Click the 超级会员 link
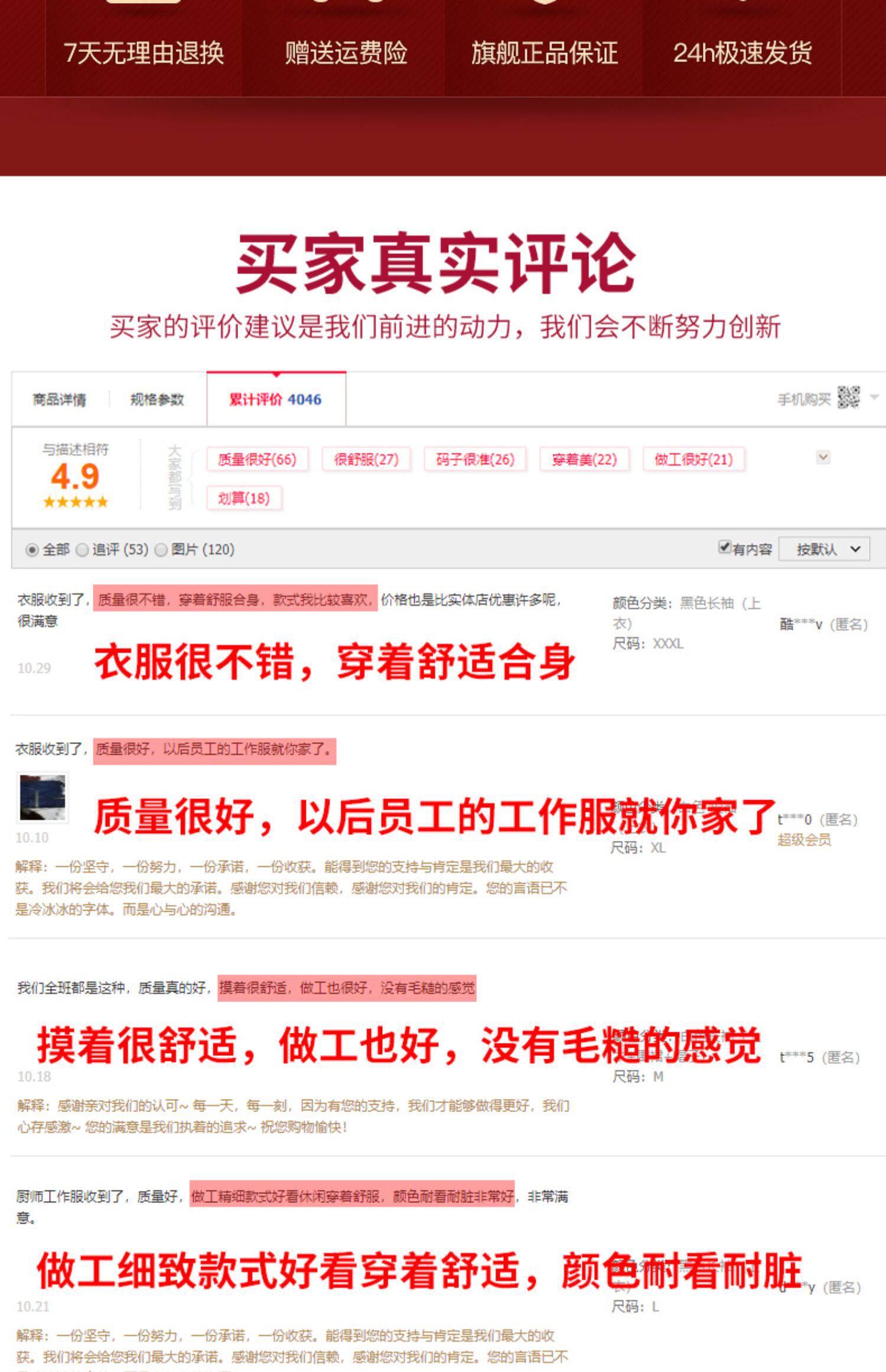Screen dimensions: 886x1372 [x=804, y=840]
